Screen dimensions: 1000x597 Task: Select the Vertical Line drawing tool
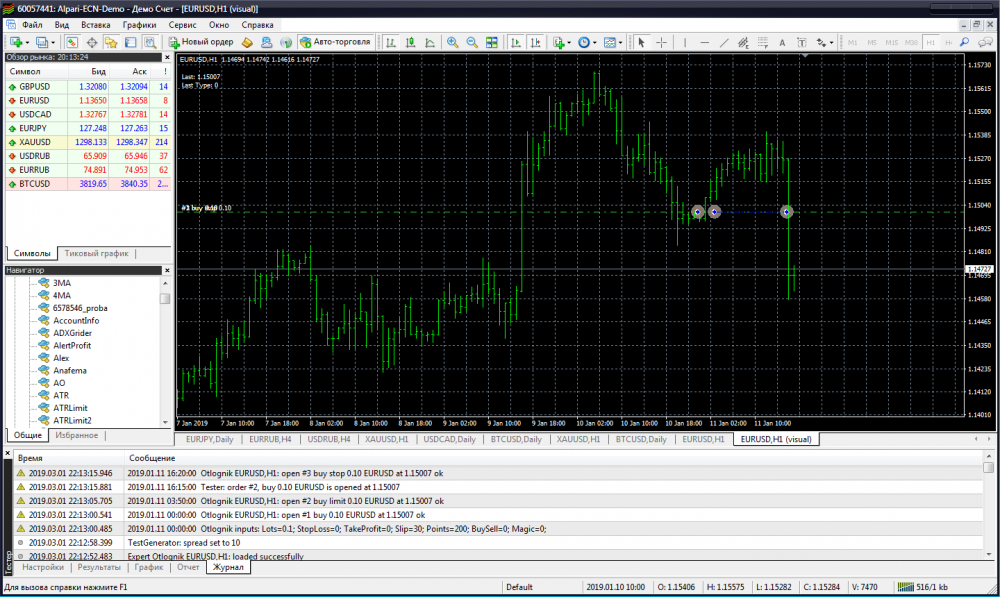pos(685,42)
